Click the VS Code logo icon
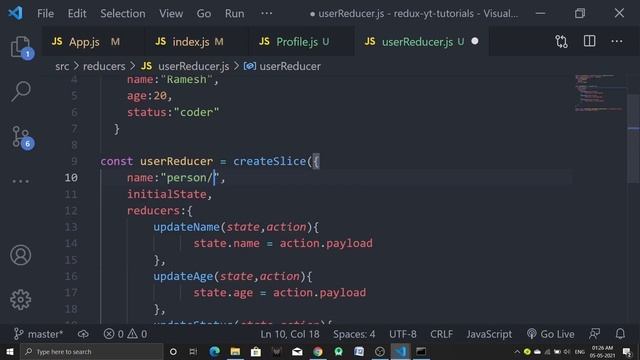Viewport: 640px width, 360px height. (16, 13)
